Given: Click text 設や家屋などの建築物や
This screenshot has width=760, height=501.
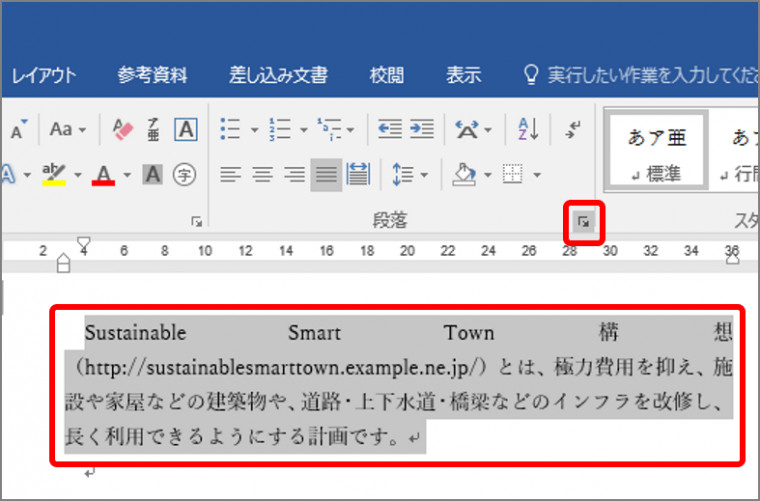Looking at the screenshot, I should 175,402.
